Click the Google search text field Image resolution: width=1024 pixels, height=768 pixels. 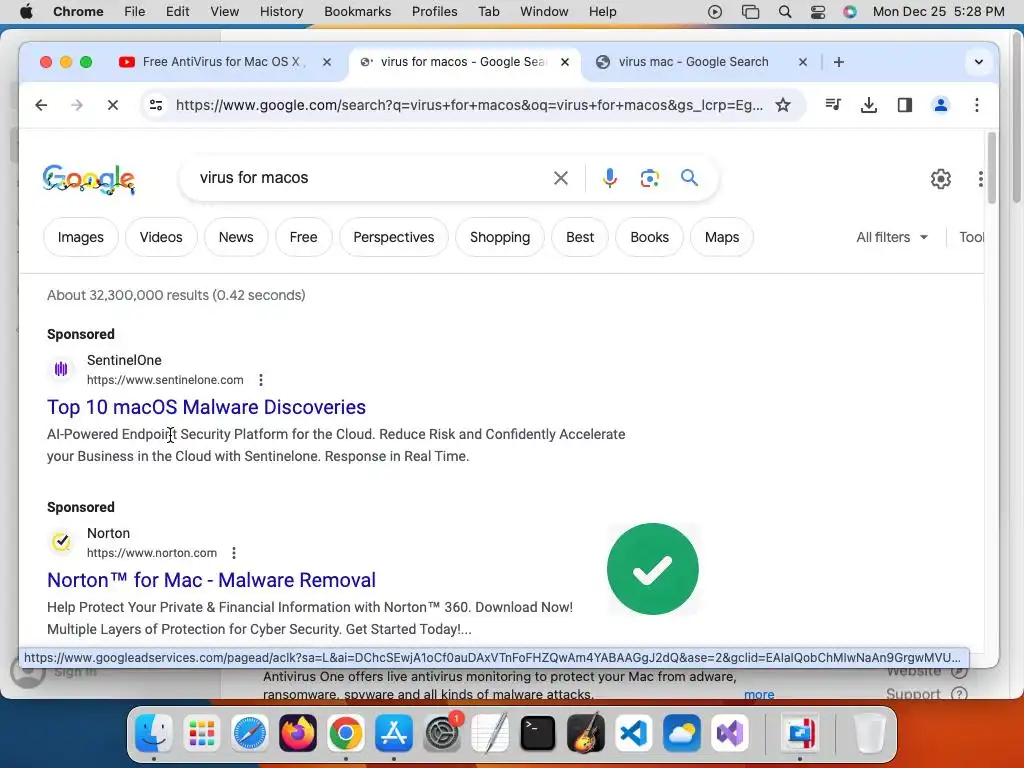[x=372, y=178]
